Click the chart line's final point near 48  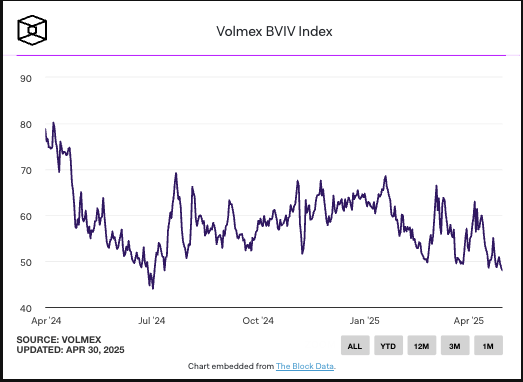point(502,270)
